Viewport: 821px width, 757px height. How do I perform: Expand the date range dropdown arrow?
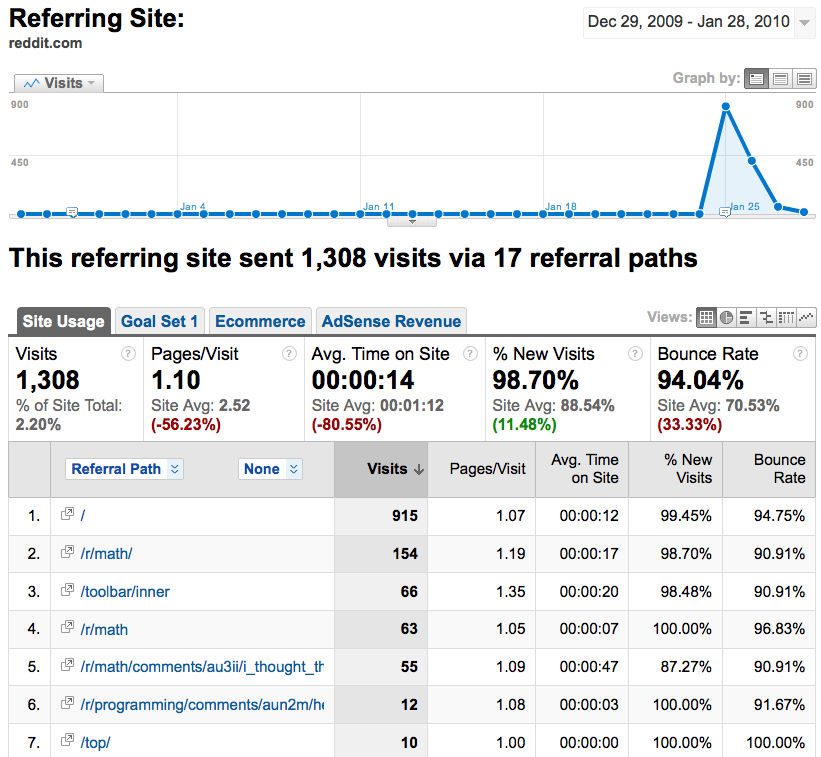point(804,22)
